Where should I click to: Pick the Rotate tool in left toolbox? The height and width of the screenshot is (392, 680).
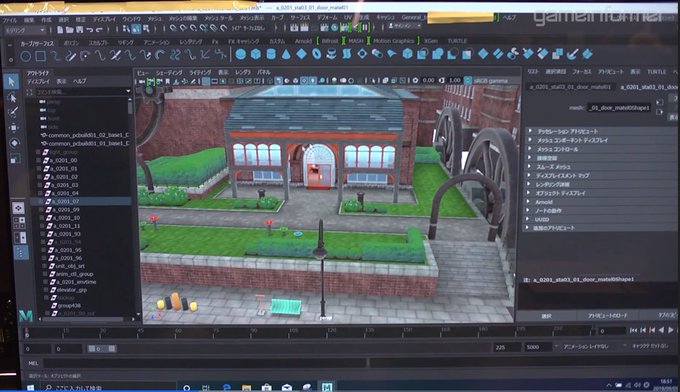coord(14,143)
